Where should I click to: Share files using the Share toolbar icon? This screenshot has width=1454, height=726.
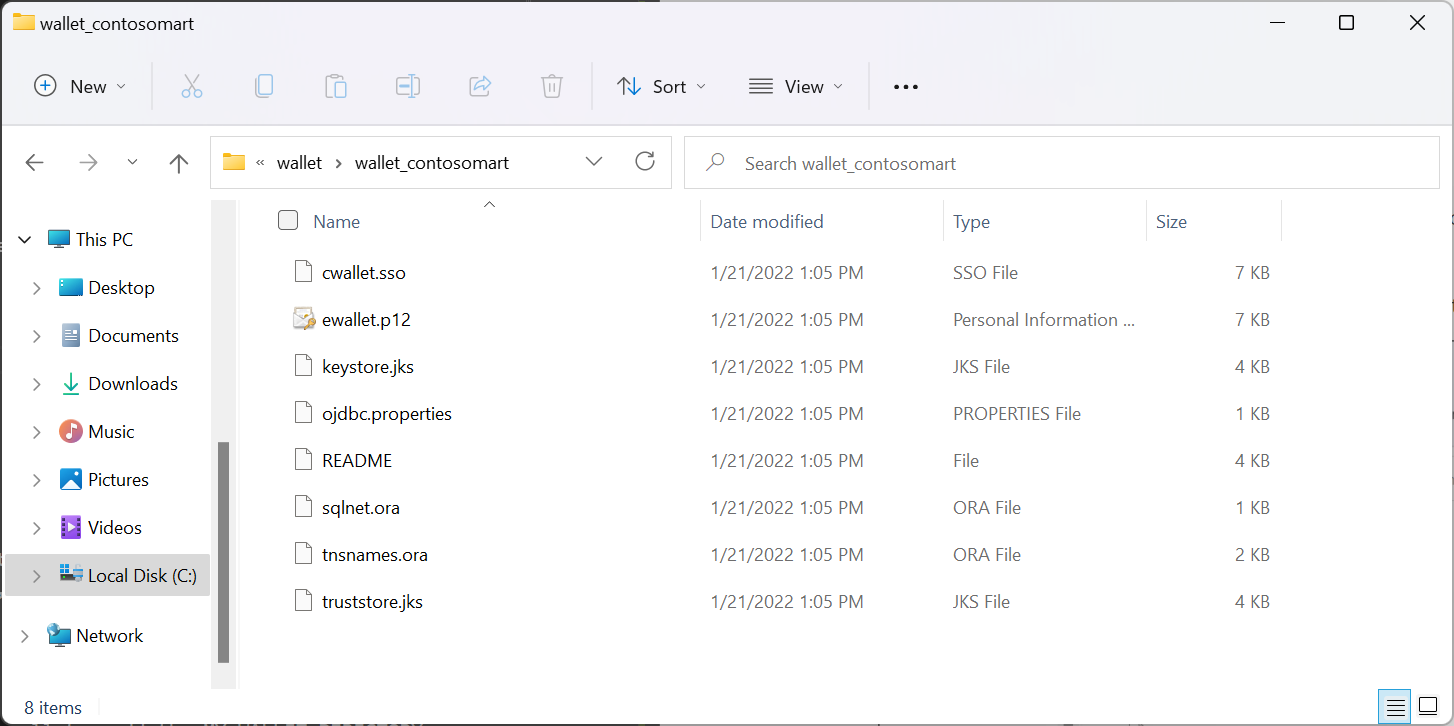click(x=480, y=86)
